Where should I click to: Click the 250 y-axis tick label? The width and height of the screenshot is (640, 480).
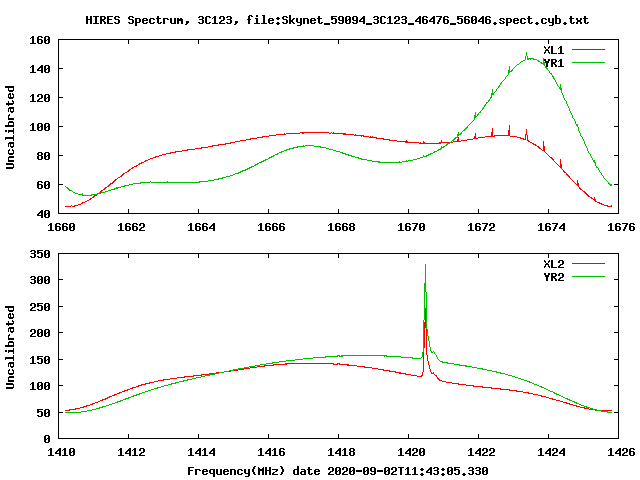pyautogui.click(x=40, y=307)
